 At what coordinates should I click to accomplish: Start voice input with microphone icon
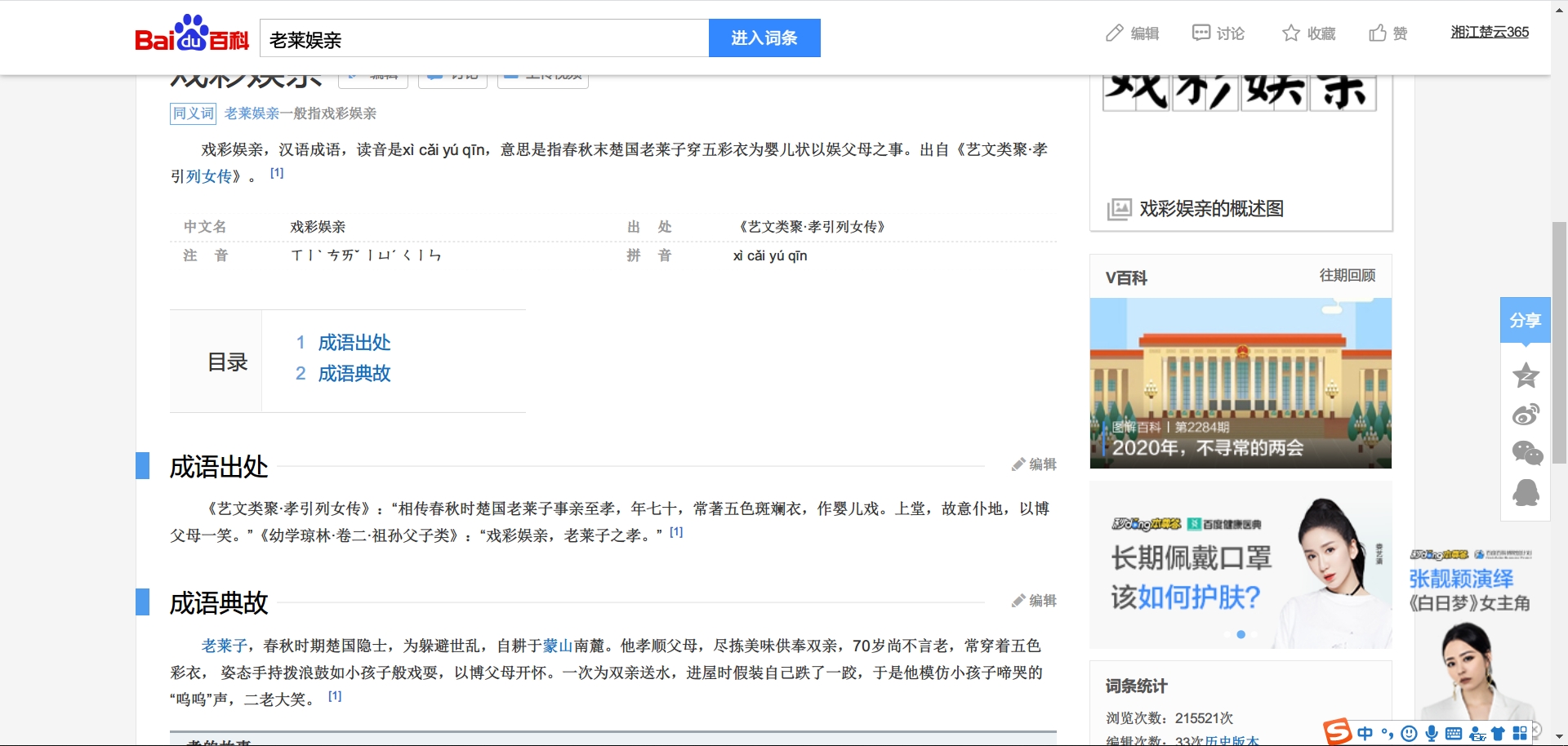(1432, 734)
